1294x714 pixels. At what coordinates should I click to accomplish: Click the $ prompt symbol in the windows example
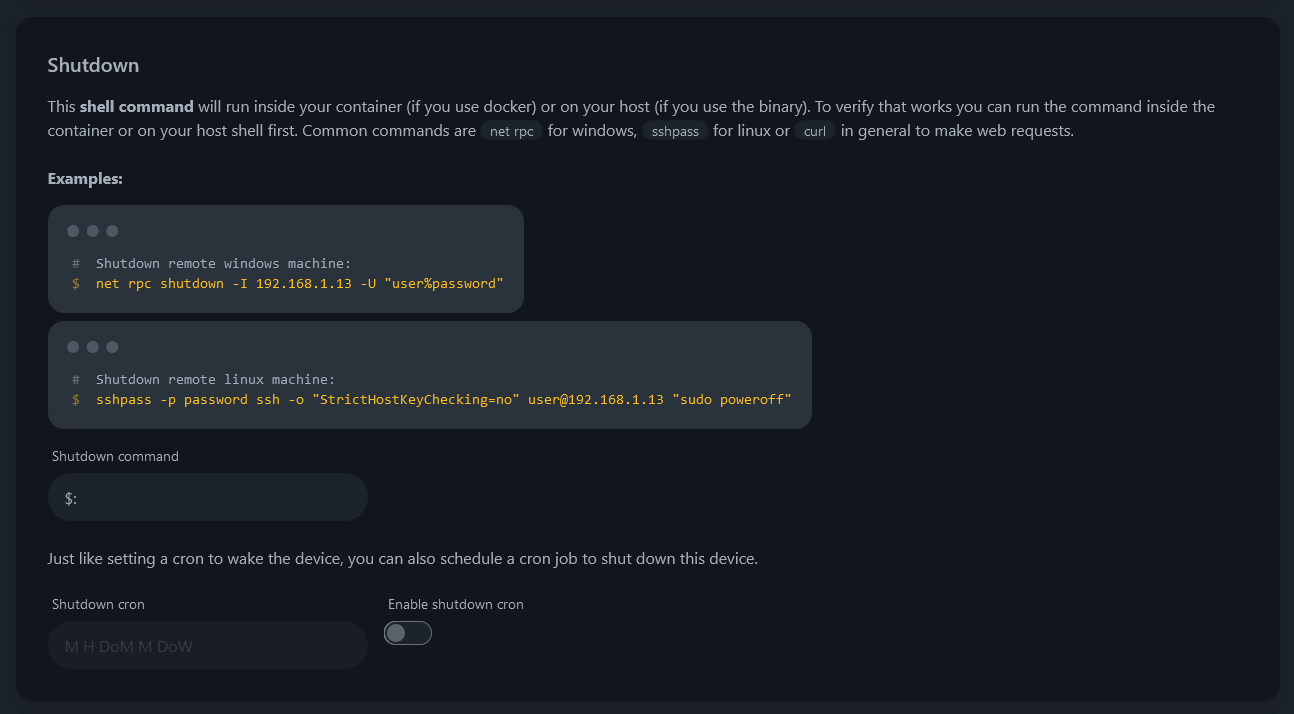(74, 283)
